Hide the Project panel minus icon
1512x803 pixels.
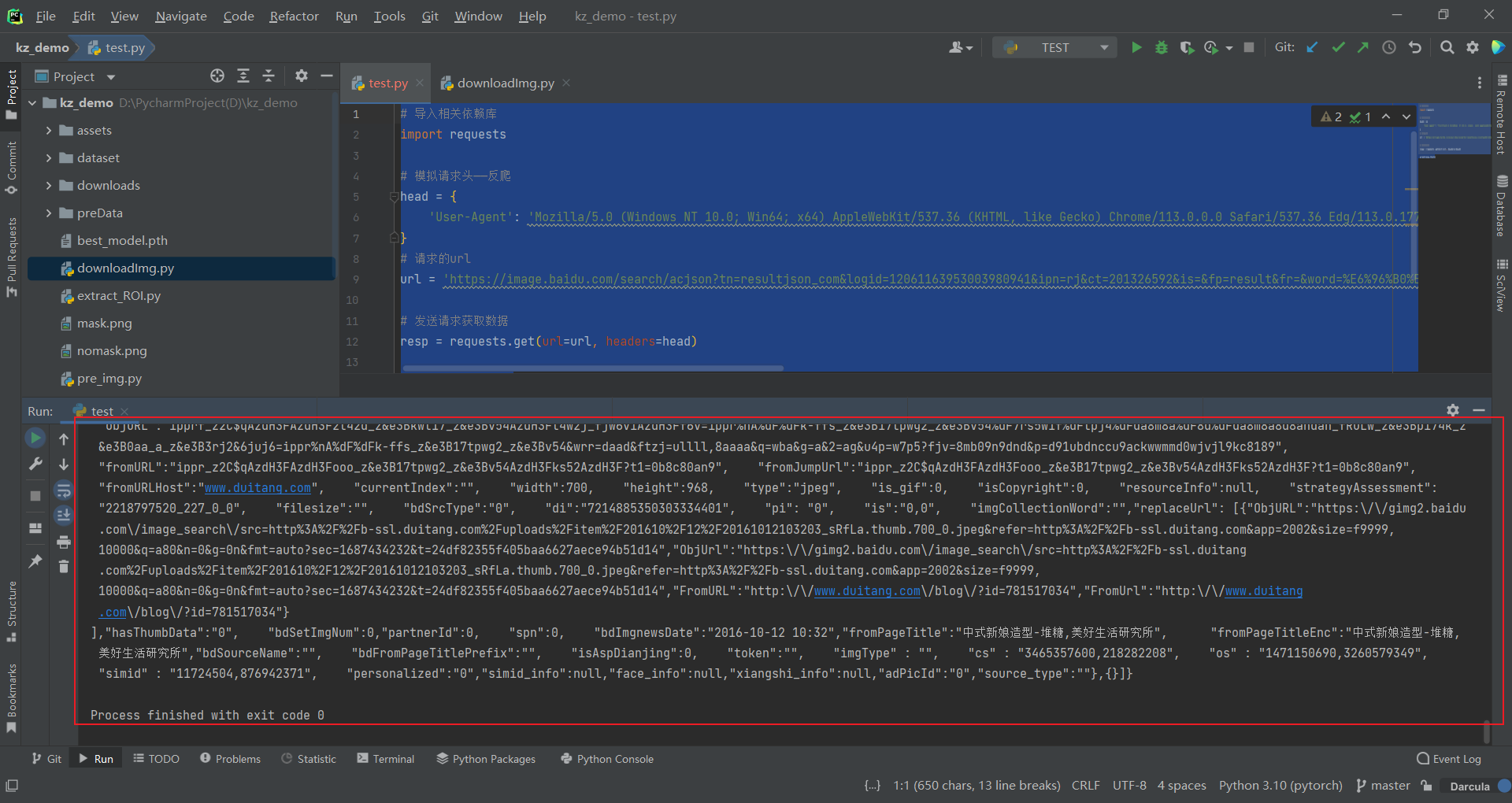(x=327, y=76)
